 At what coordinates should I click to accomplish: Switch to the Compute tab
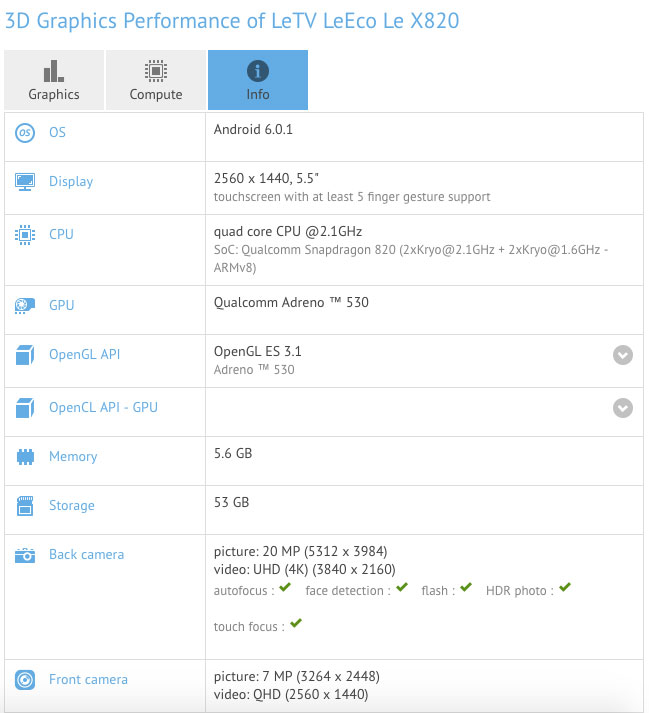156,80
